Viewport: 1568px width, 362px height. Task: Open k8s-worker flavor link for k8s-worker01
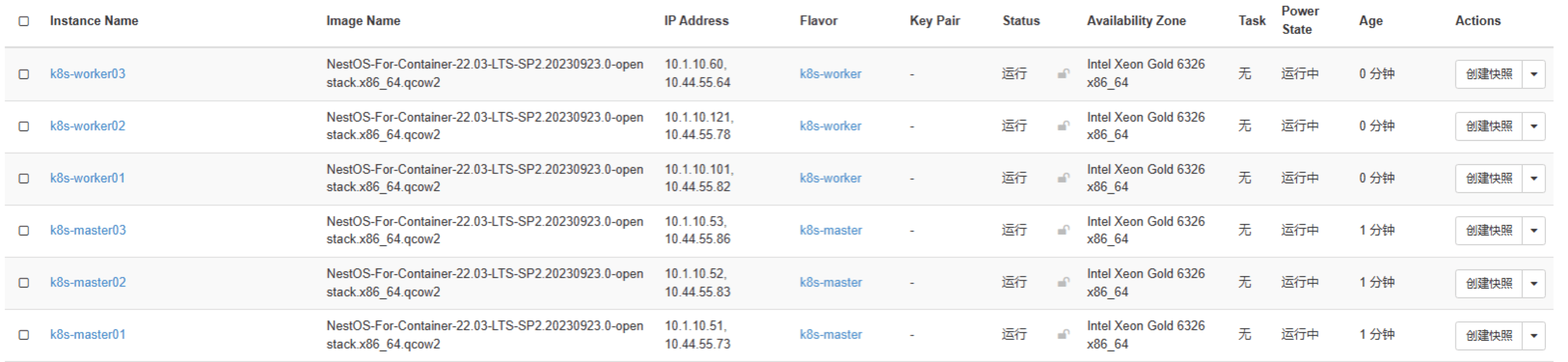pos(830,178)
